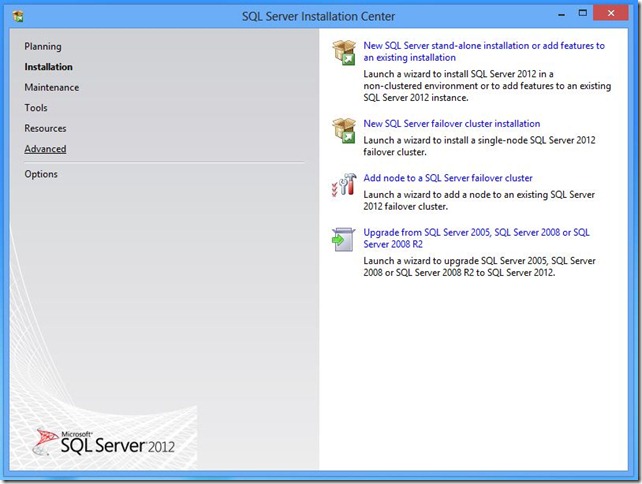This screenshot has height=484, width=642.
Task: Launch New SQL Server stand-alone installation link
Action: click(484, 52)
